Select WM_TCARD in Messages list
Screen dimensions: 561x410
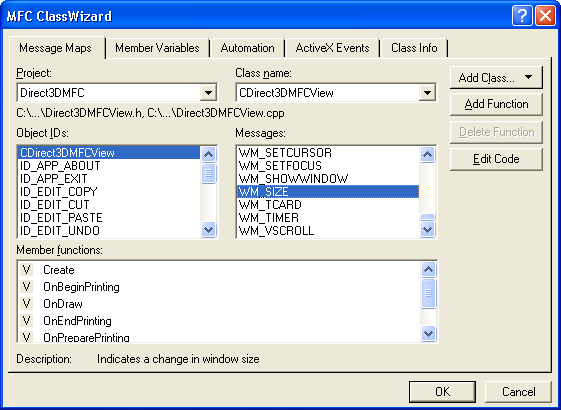tap(328, 205)
